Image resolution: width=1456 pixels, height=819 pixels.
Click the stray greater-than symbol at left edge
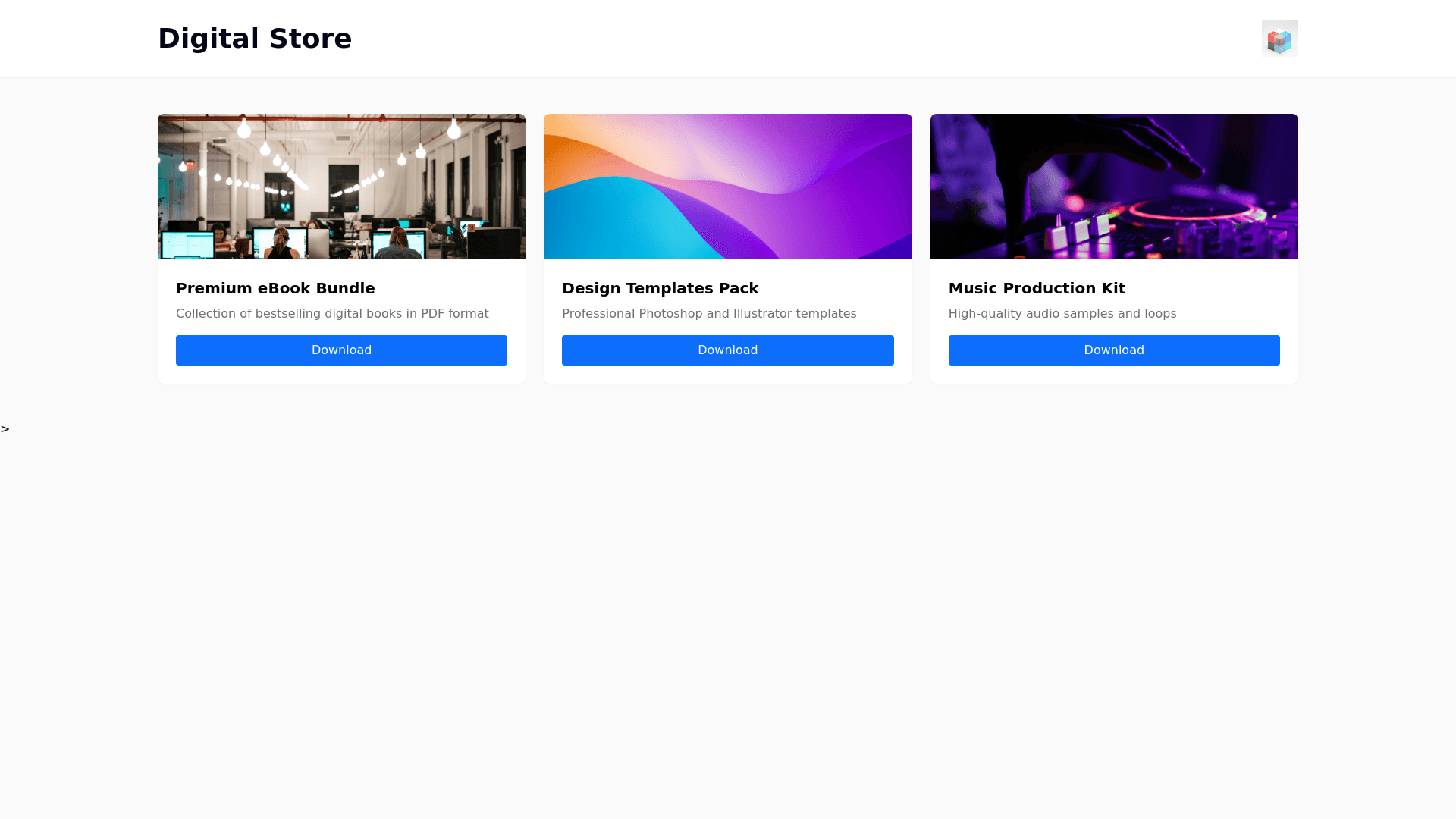tap(5, 429)
